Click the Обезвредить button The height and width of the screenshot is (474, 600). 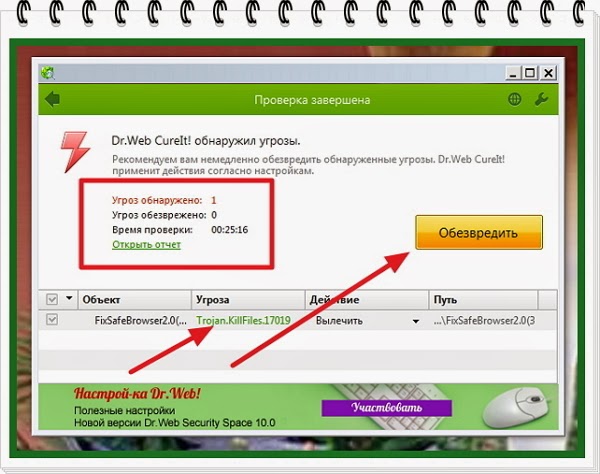click(x=479, y=232)
